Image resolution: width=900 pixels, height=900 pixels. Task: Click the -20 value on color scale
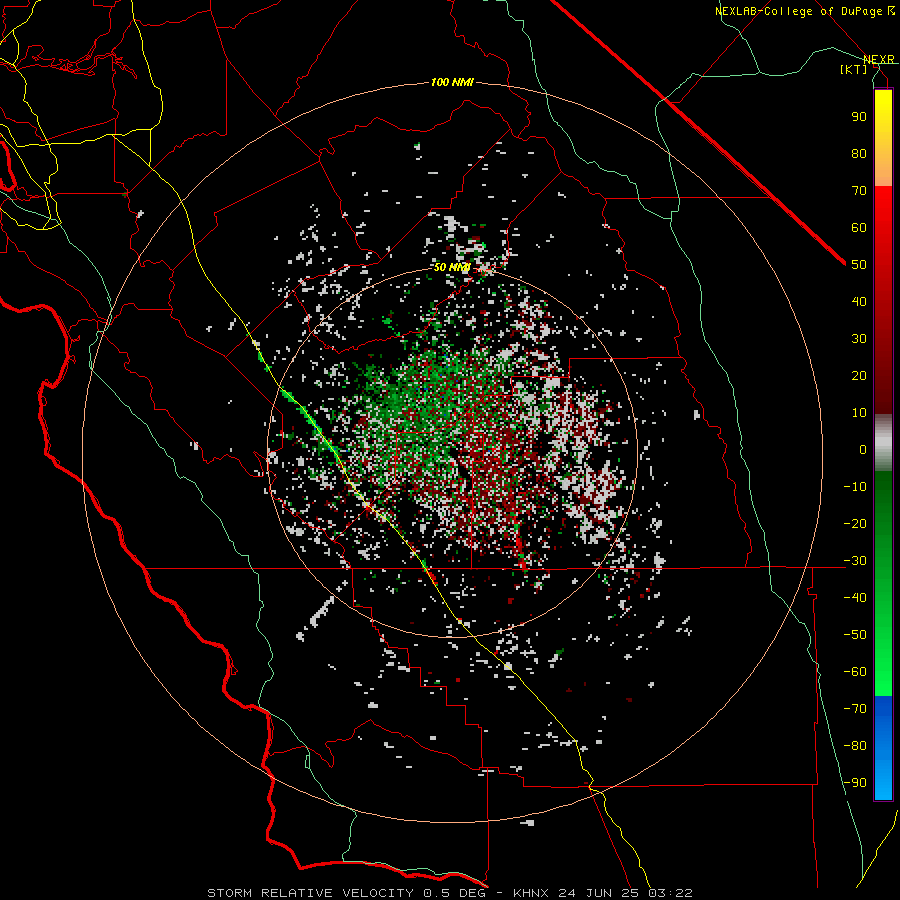click(855, 523)
